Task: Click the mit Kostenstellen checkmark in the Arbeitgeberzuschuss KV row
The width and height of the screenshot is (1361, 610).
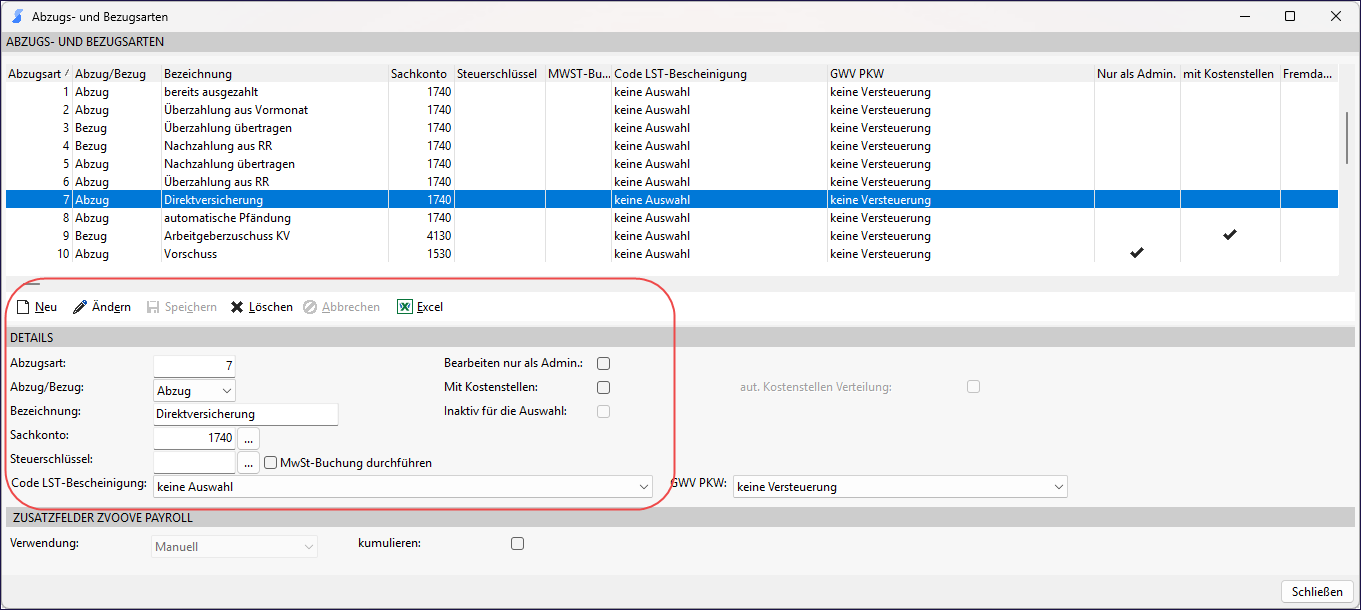Action: pos(1230,235)
